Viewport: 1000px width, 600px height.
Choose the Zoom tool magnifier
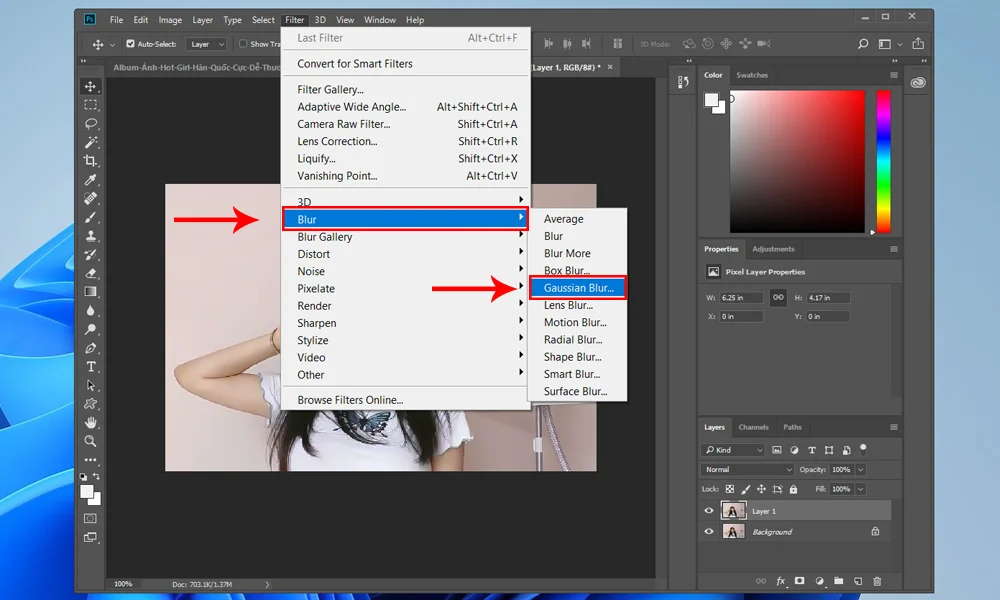tap(91, 441)
